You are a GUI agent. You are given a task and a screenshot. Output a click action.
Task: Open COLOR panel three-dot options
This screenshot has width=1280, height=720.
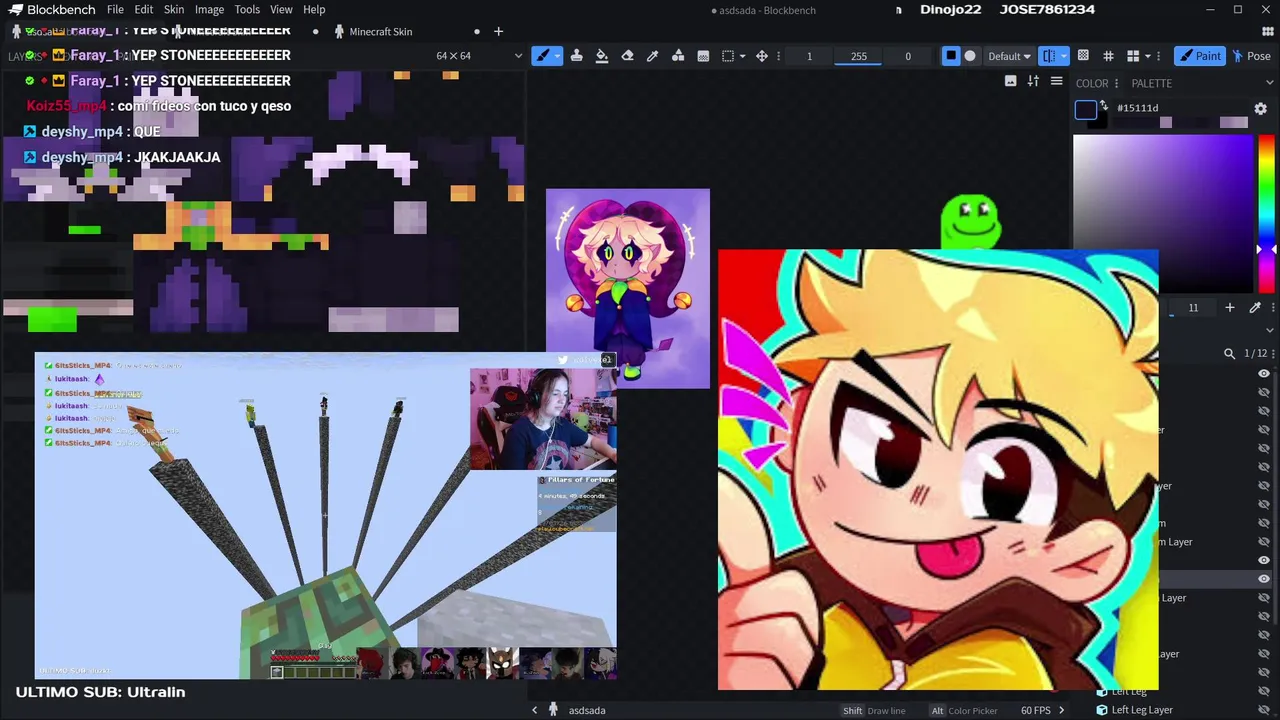[1116, 83]
